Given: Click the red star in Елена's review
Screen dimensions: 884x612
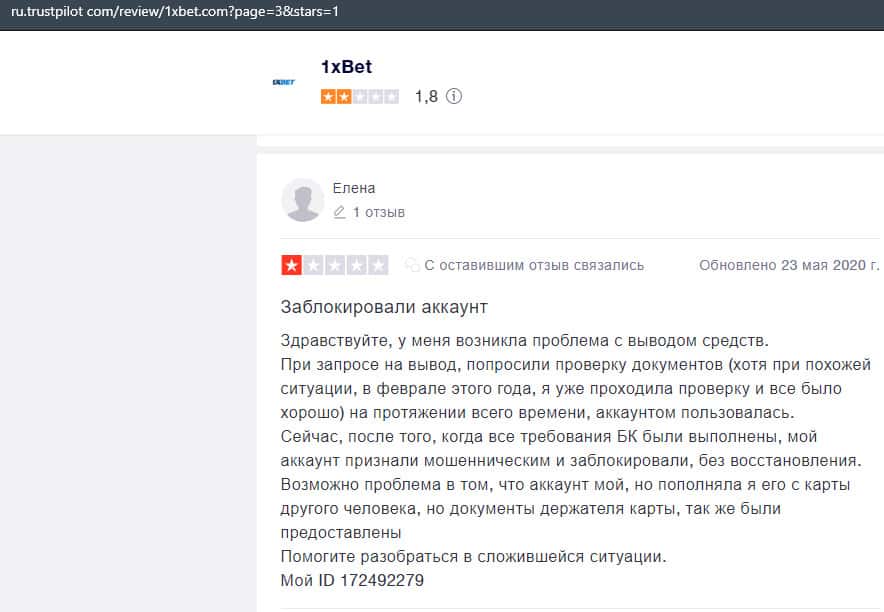Looking at the screenshot, I should [x=292, y=265].
